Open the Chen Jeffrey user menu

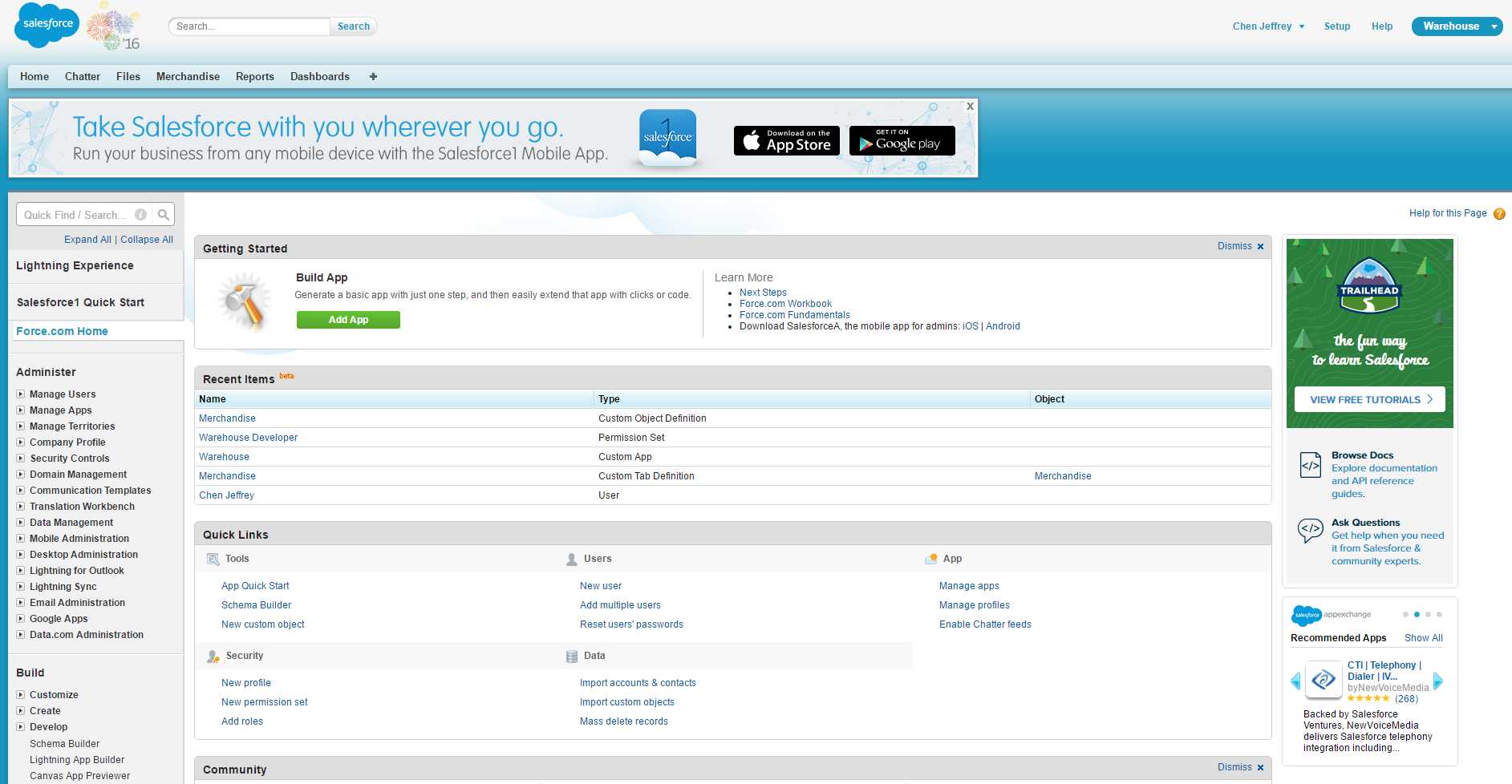pyautogui.click(x=1268, y=26)
